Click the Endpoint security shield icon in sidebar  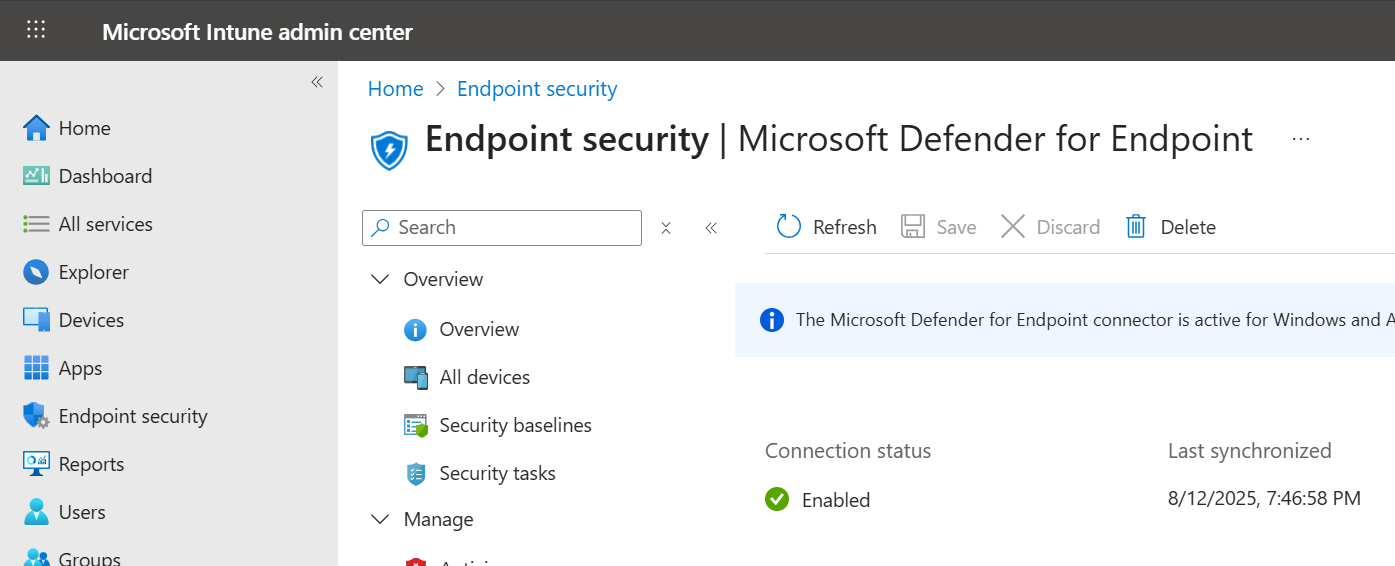click(x=36, y=416)
